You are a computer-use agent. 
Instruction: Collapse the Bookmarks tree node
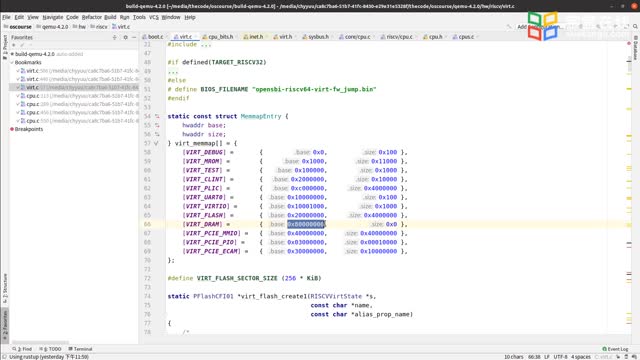(12, 62)
